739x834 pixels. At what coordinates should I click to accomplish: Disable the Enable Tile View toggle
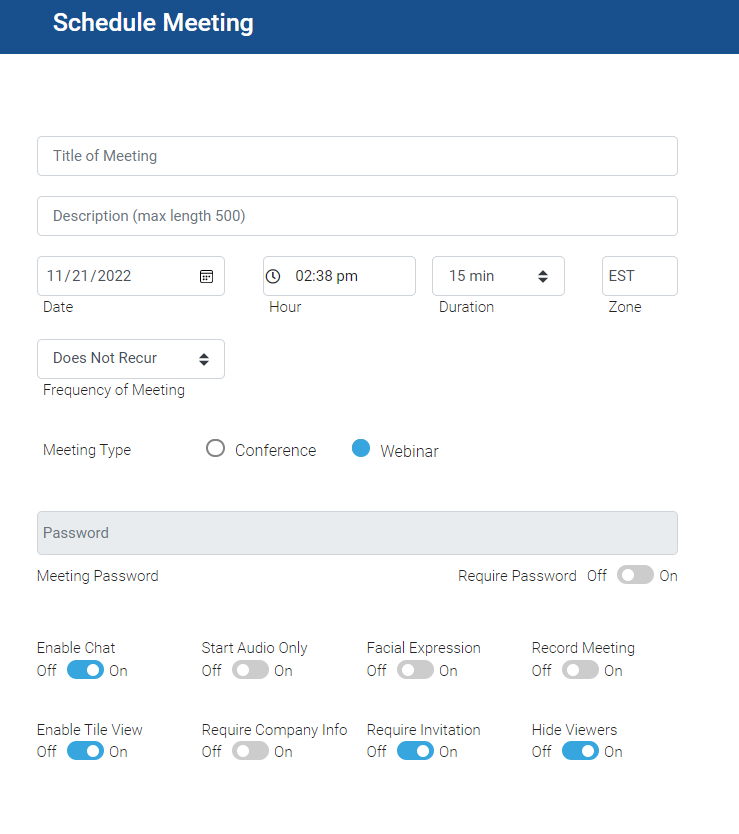coord(84,751)
